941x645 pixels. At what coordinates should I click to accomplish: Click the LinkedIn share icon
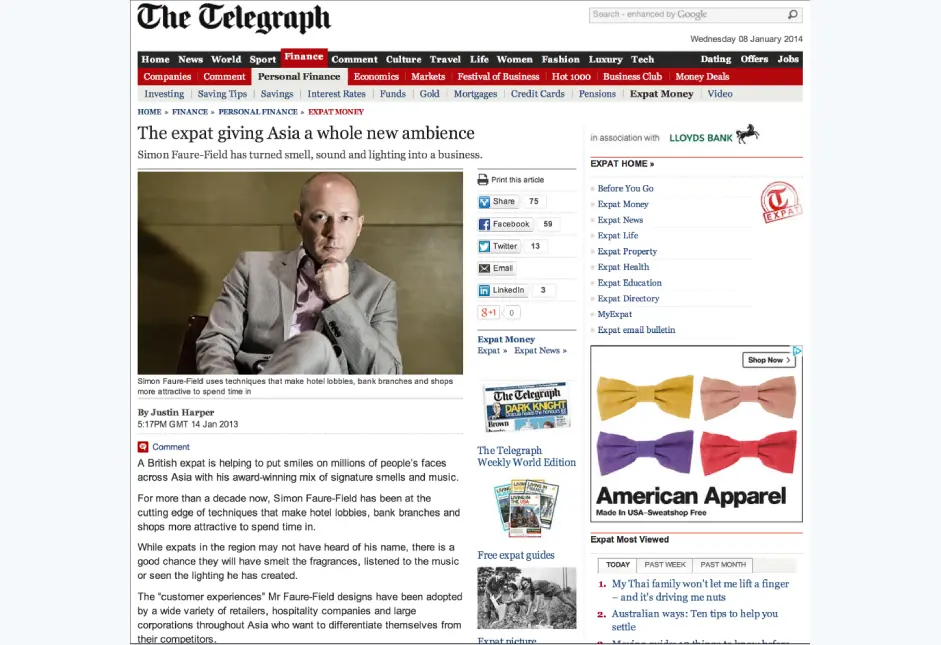click(484, 291)
